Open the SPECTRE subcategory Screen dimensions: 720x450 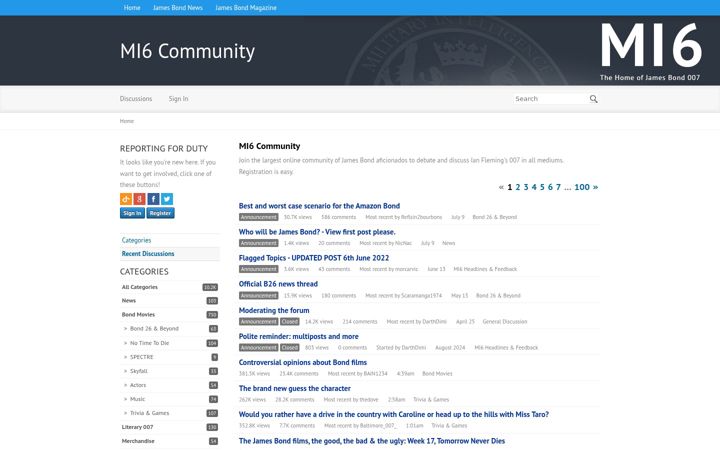(141, 357)
